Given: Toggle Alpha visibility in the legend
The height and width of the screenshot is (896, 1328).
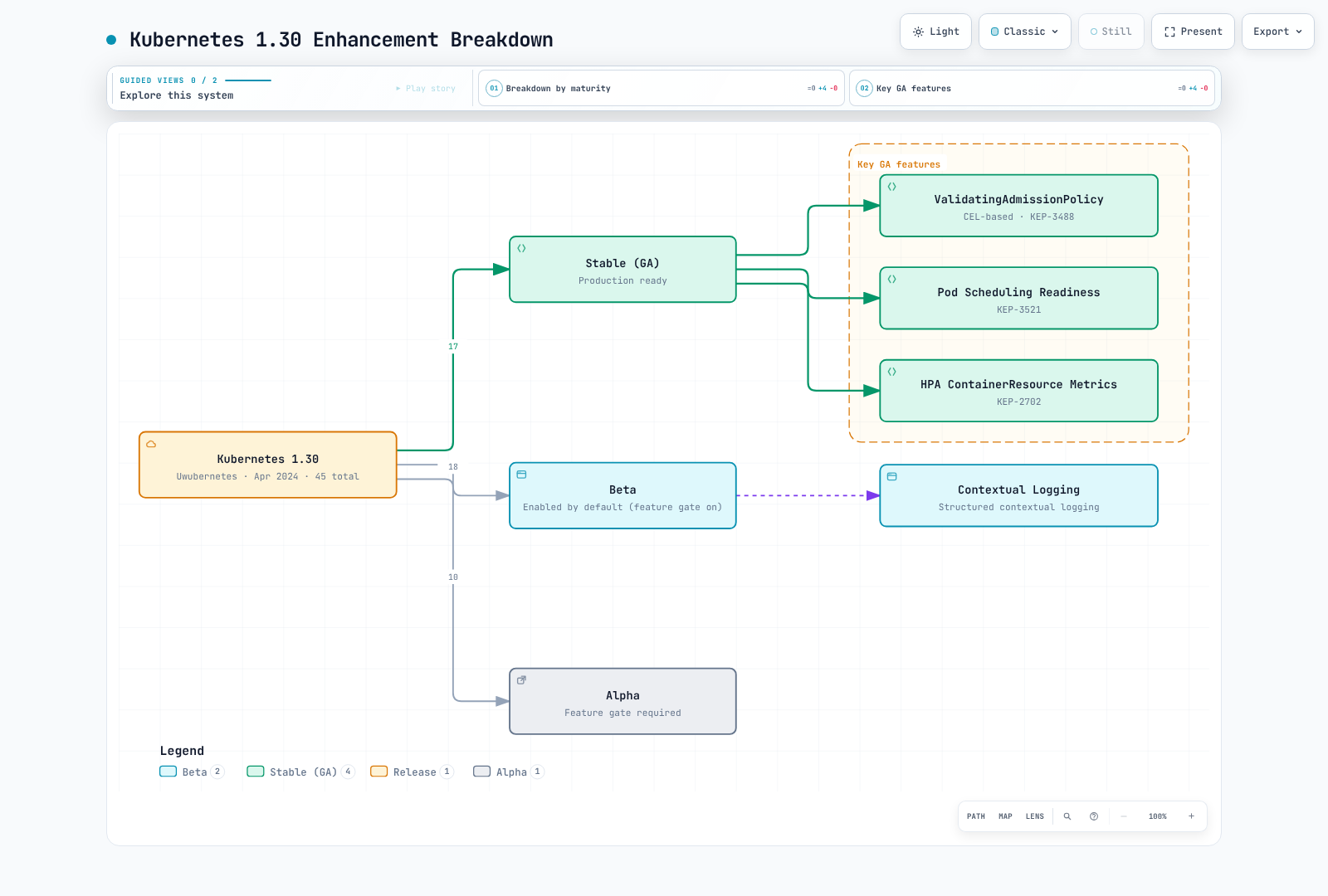Looking at the screenshot, I should pyautogui.click(x=509, y=772).
